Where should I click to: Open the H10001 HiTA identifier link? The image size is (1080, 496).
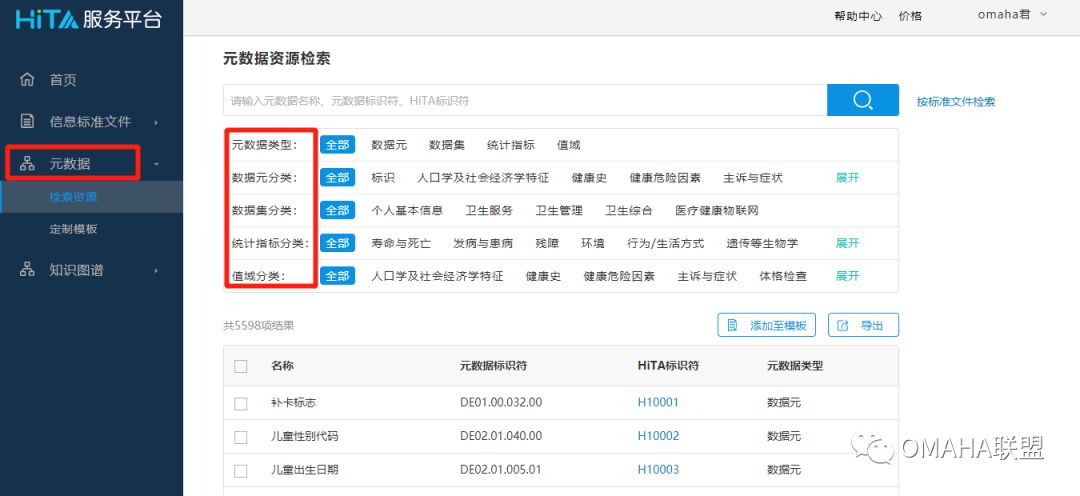click(658, 403)
